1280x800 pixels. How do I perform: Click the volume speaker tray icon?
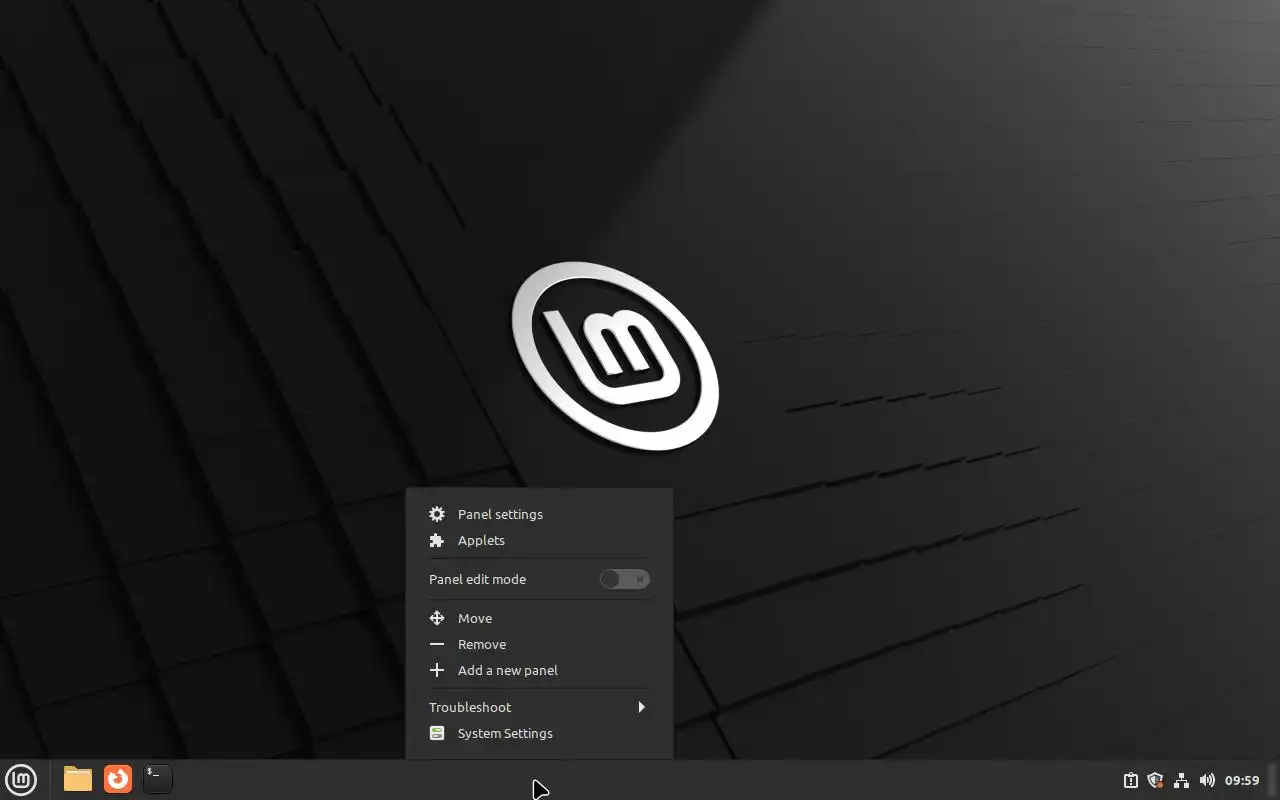pos(1207,780)
